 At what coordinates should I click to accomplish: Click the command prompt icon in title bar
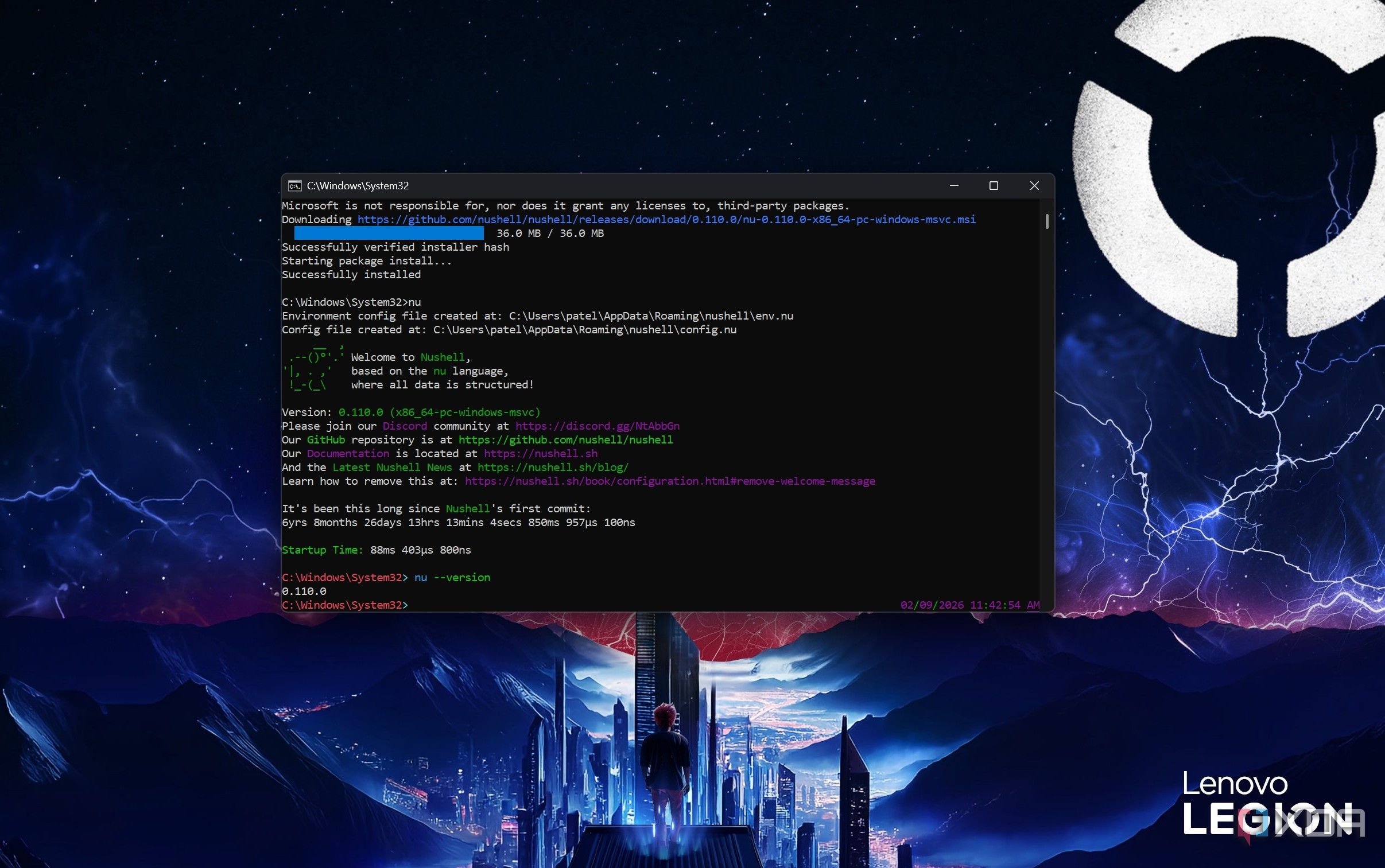pos(294,185)
